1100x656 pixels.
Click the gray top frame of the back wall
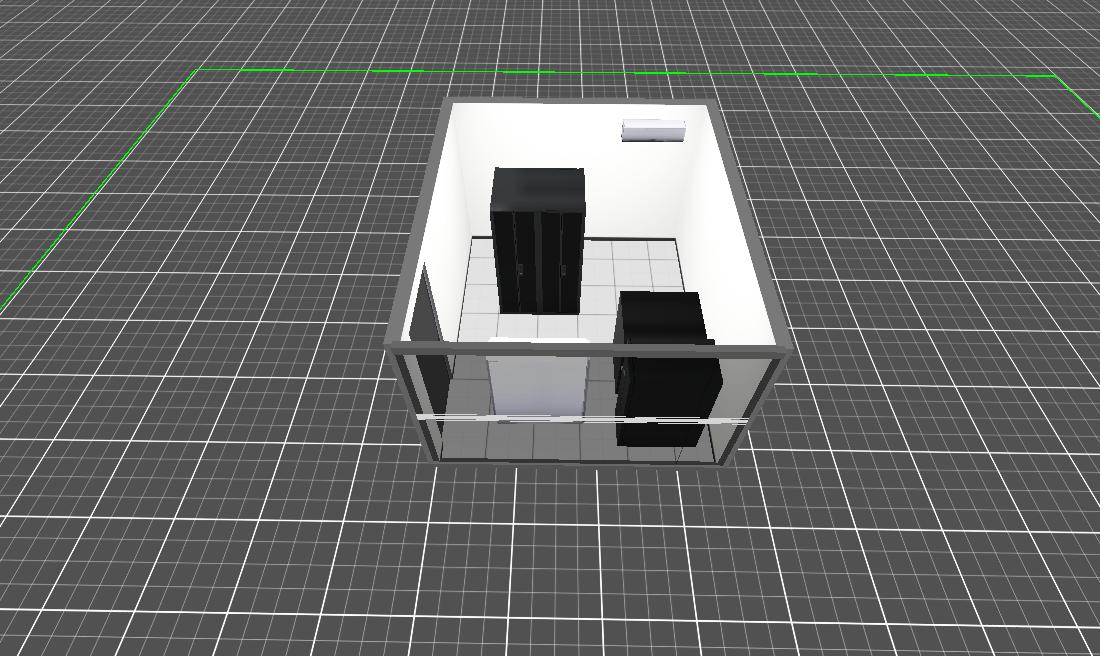click(580, 102)
